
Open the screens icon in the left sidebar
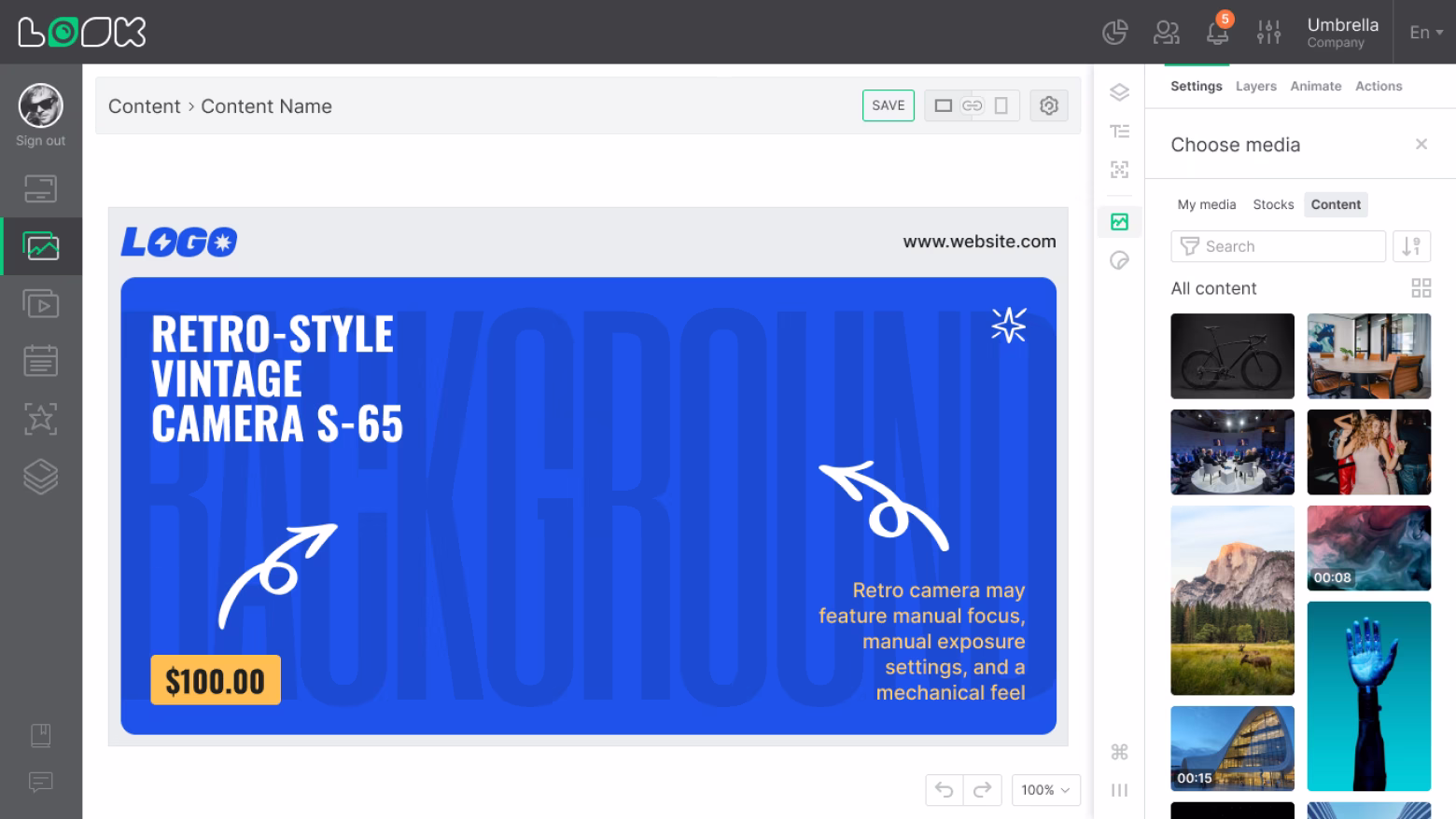40,189
